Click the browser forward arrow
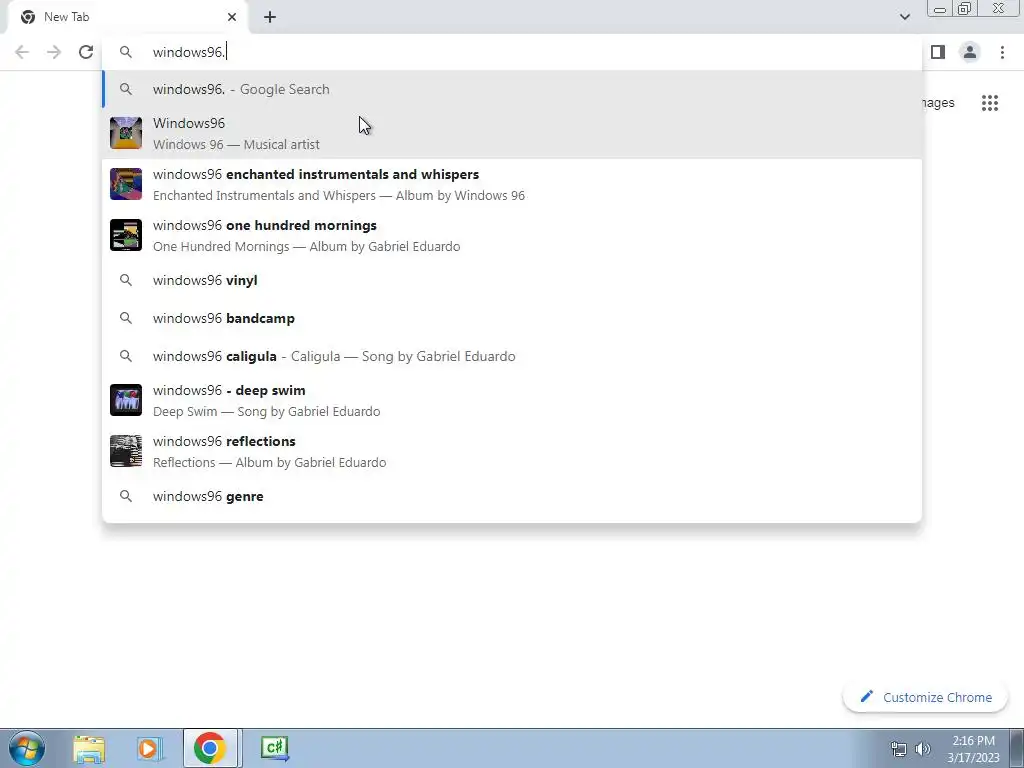The width and height of the screenshot is (1024, 768). coord(54,52)
